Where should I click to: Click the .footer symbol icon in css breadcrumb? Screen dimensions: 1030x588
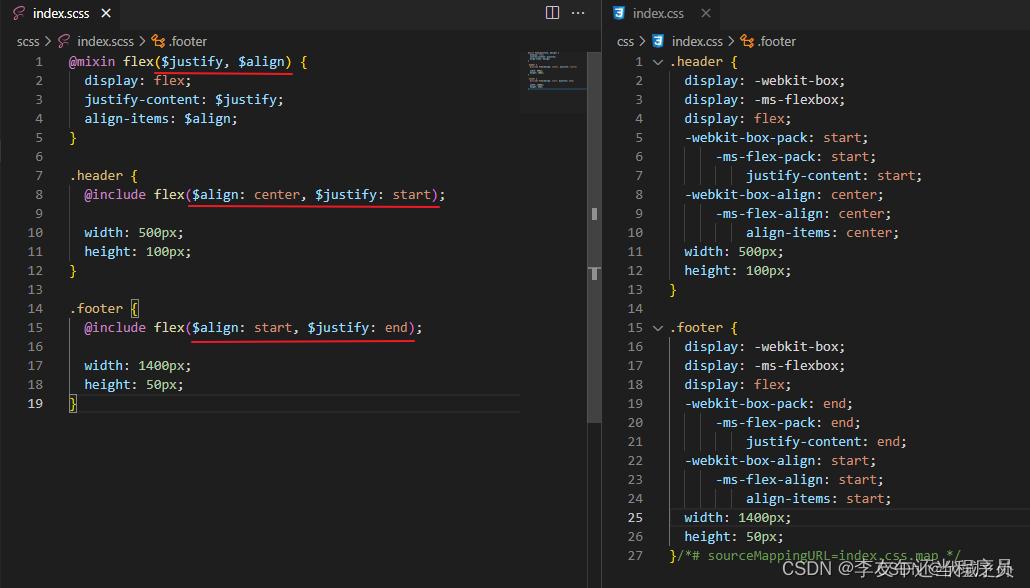tap(748, 41)
